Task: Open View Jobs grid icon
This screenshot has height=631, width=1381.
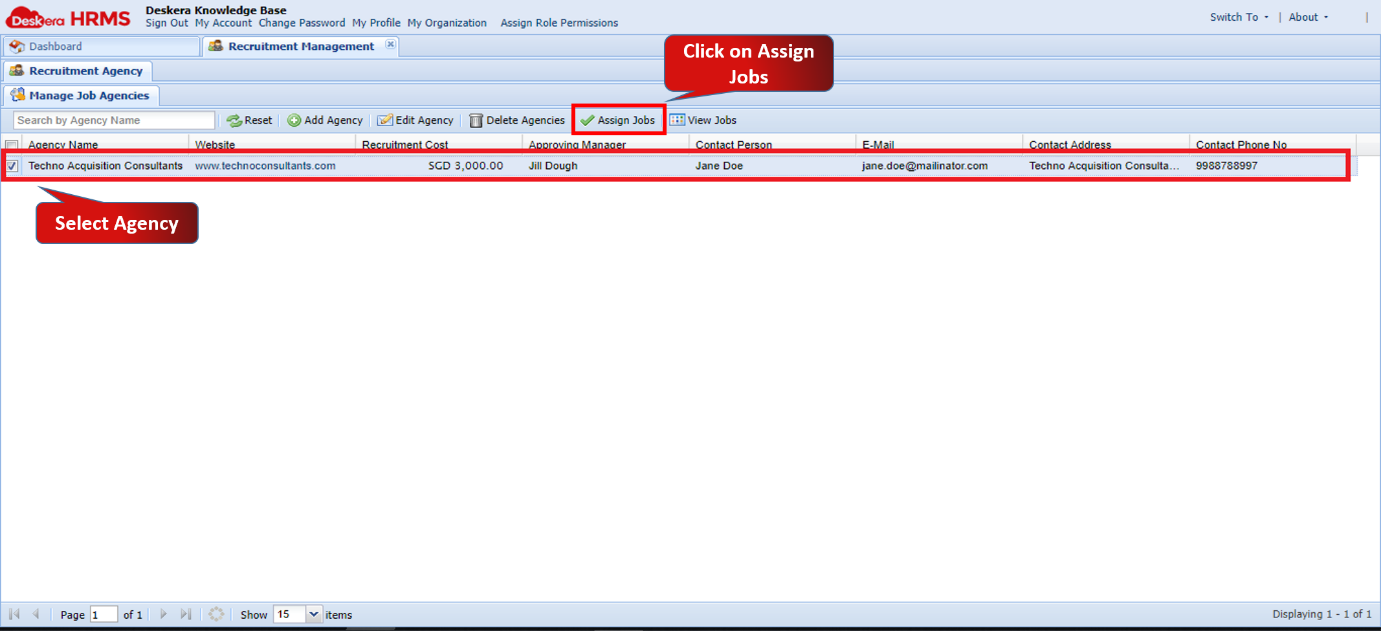Action: click(x=678, y=120)
